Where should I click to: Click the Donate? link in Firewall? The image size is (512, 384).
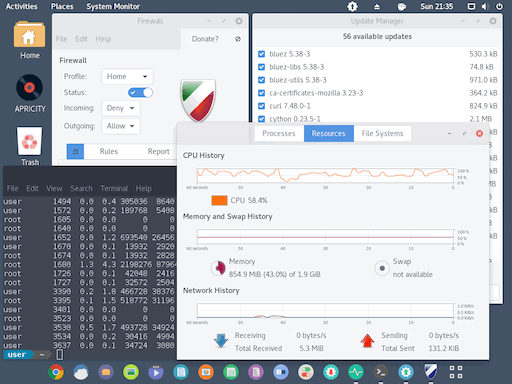pyautogui.click(x=205, y=39)
